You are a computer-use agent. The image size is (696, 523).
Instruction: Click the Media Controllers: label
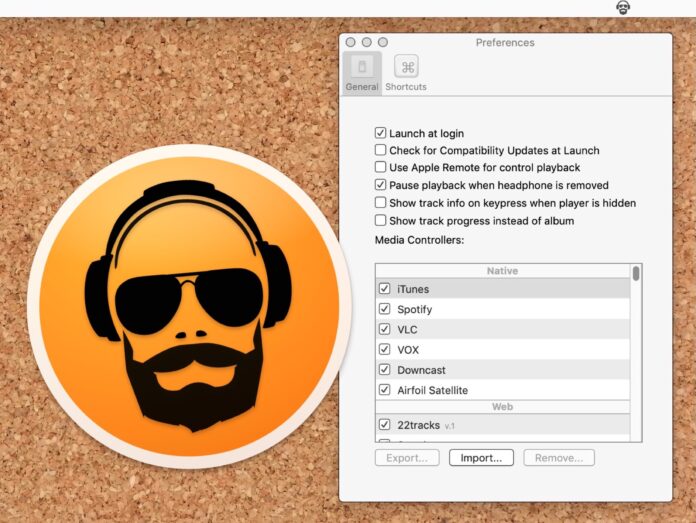[419, 240]
